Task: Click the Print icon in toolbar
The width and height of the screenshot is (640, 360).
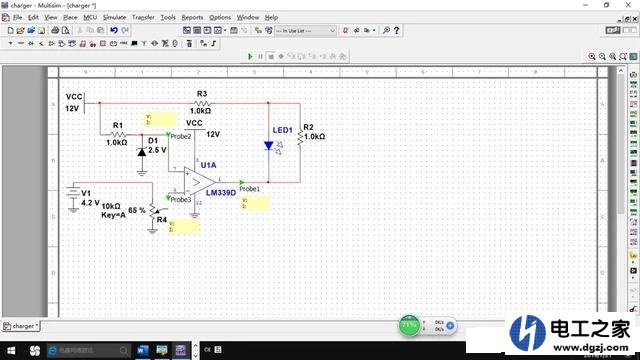Action: 55,31
